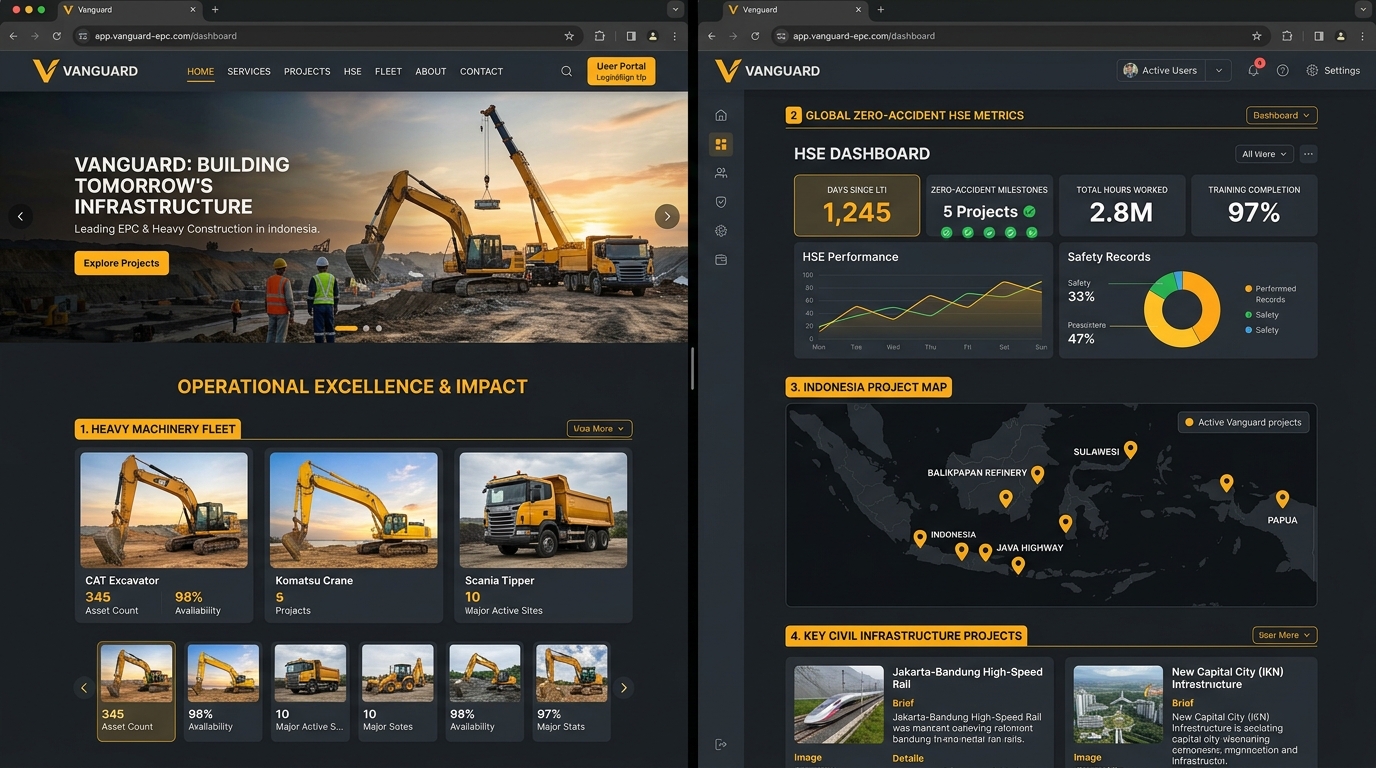Move fleet thumbnail carousel back with left arrow

(84, 687)
